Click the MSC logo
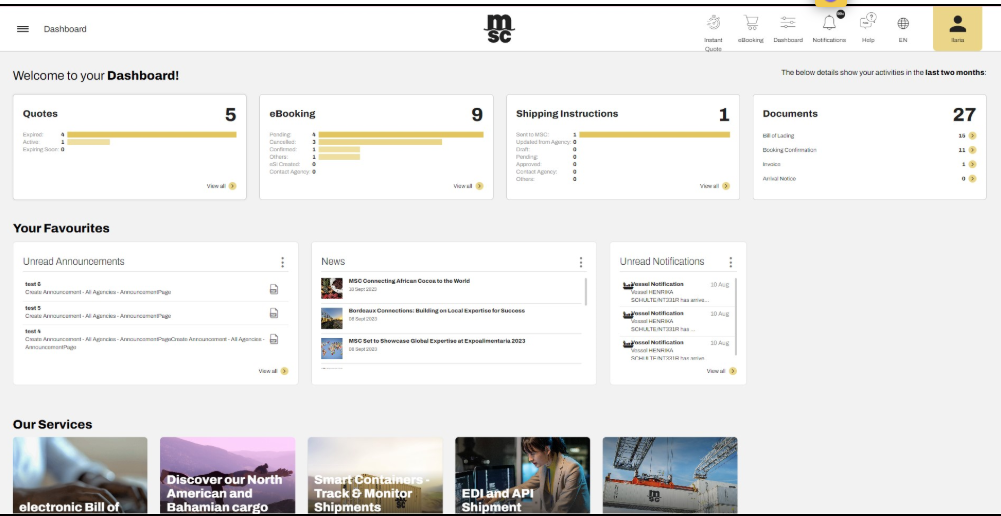Screen dimensions: 1001x516 [499, 29]
